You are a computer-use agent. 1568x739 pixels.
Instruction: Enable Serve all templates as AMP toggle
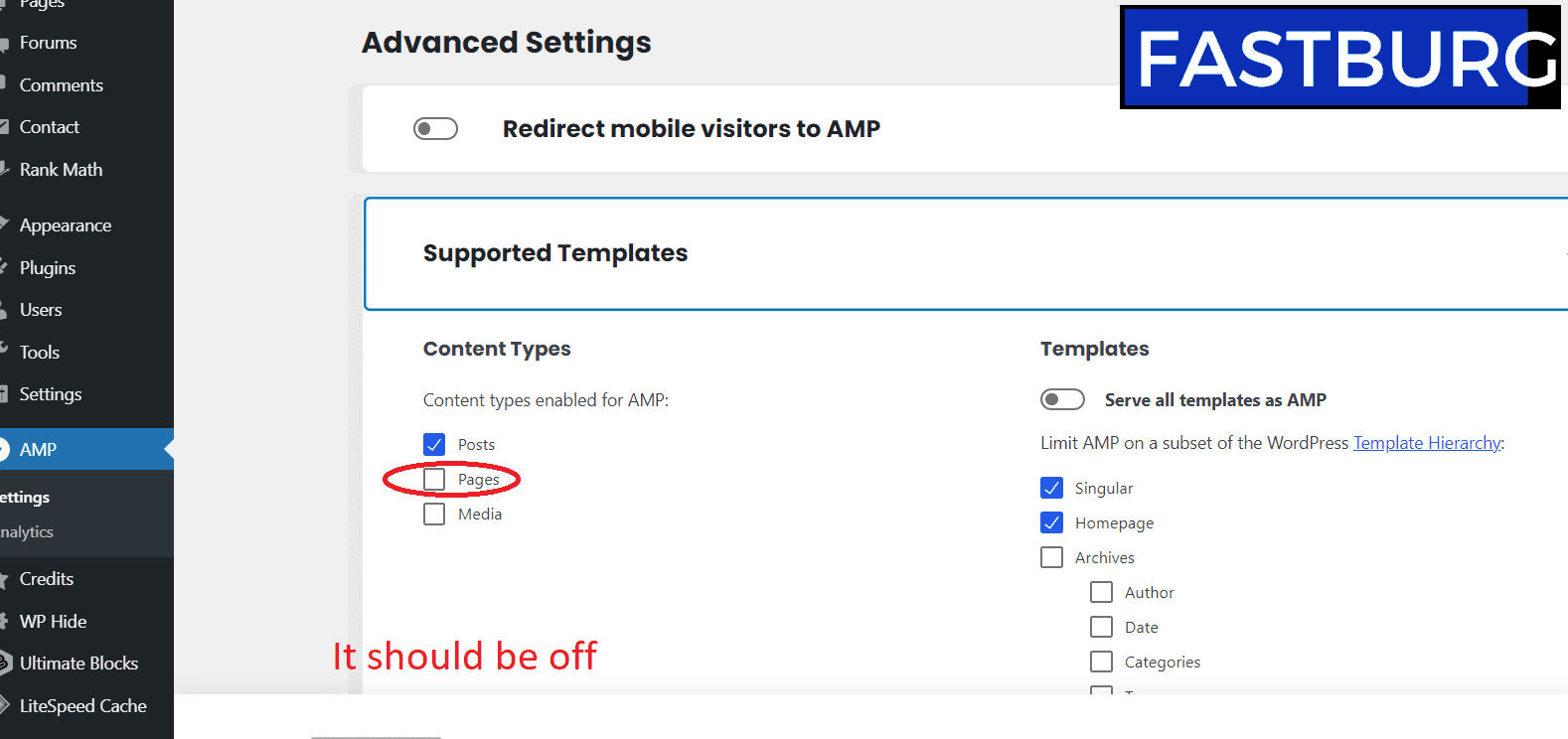1062,399
